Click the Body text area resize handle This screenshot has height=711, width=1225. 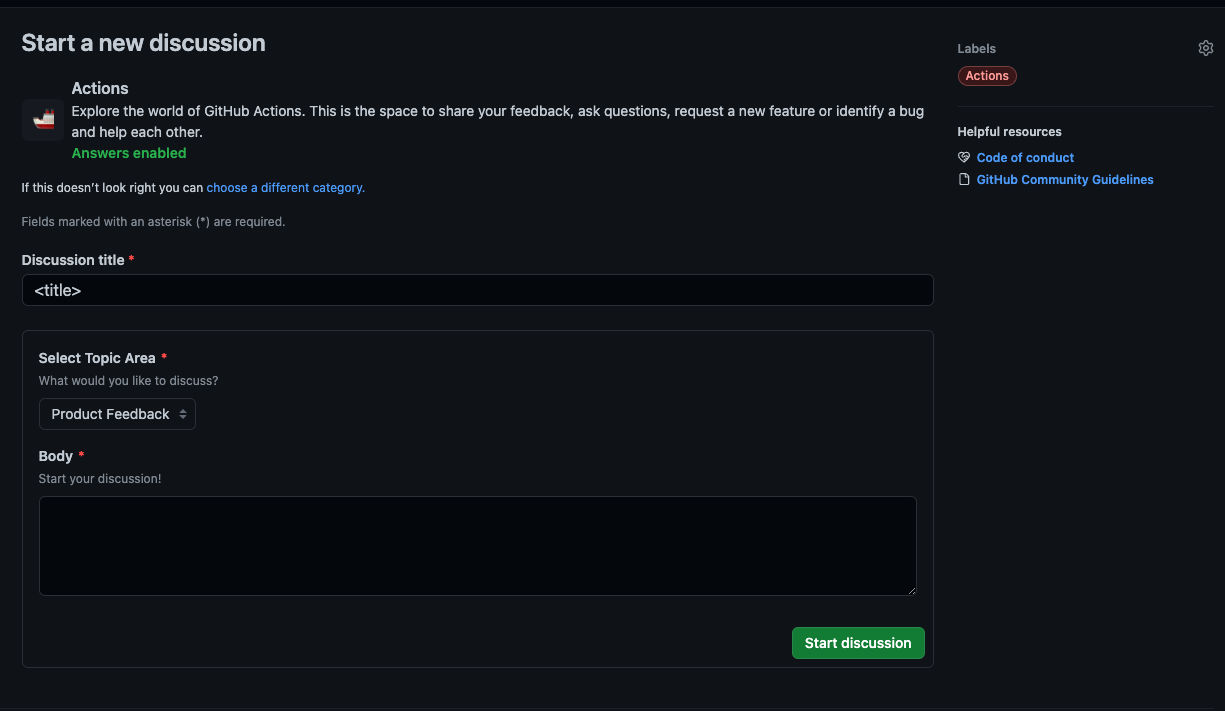pos(910,590)
